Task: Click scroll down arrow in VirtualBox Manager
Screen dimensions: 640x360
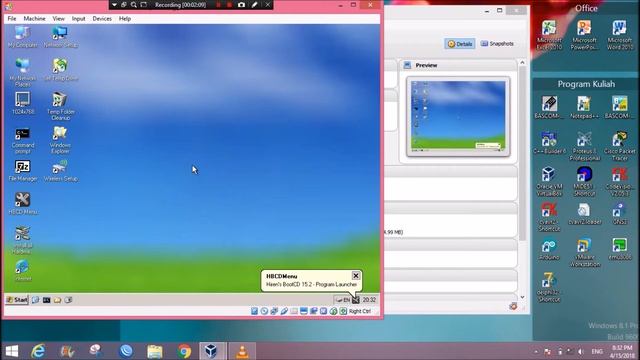Action: point(522,297)
